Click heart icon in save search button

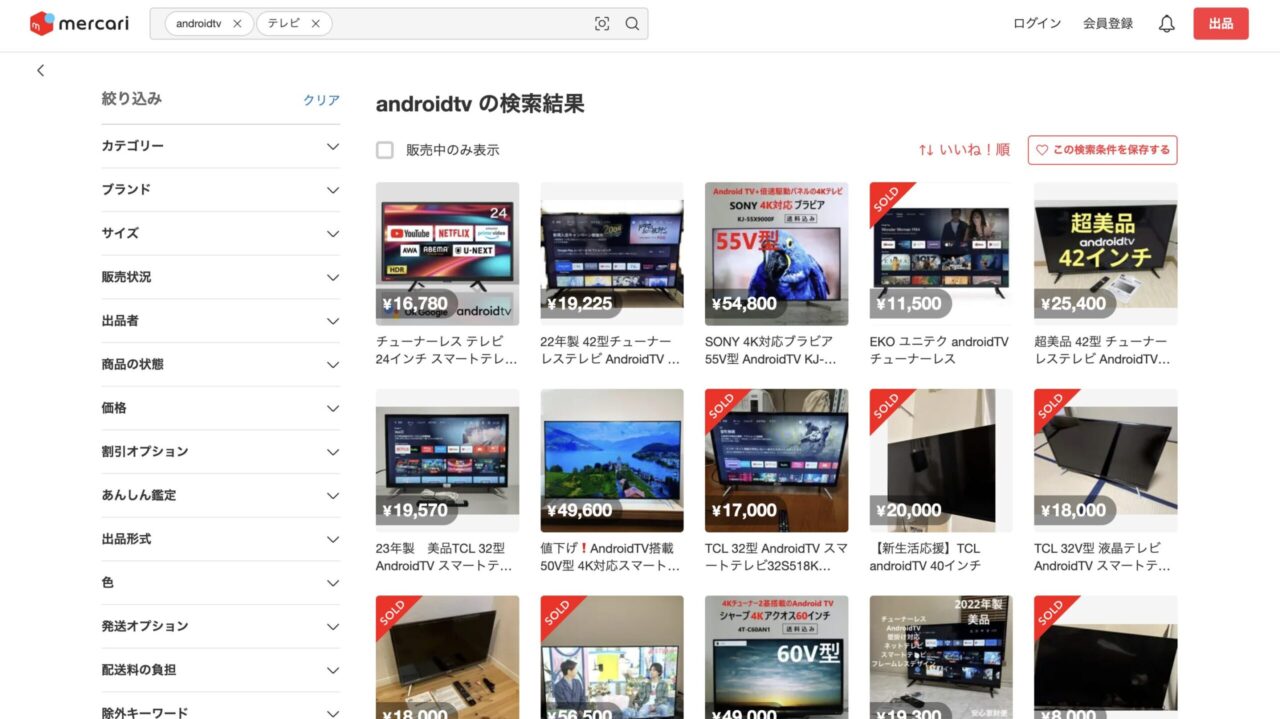(x=1042, y=150)
